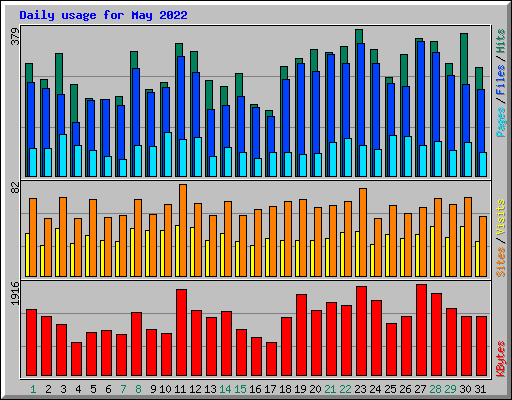Select the red KBytes bar for day 19

pyautogui.click(x=301, y=335)
